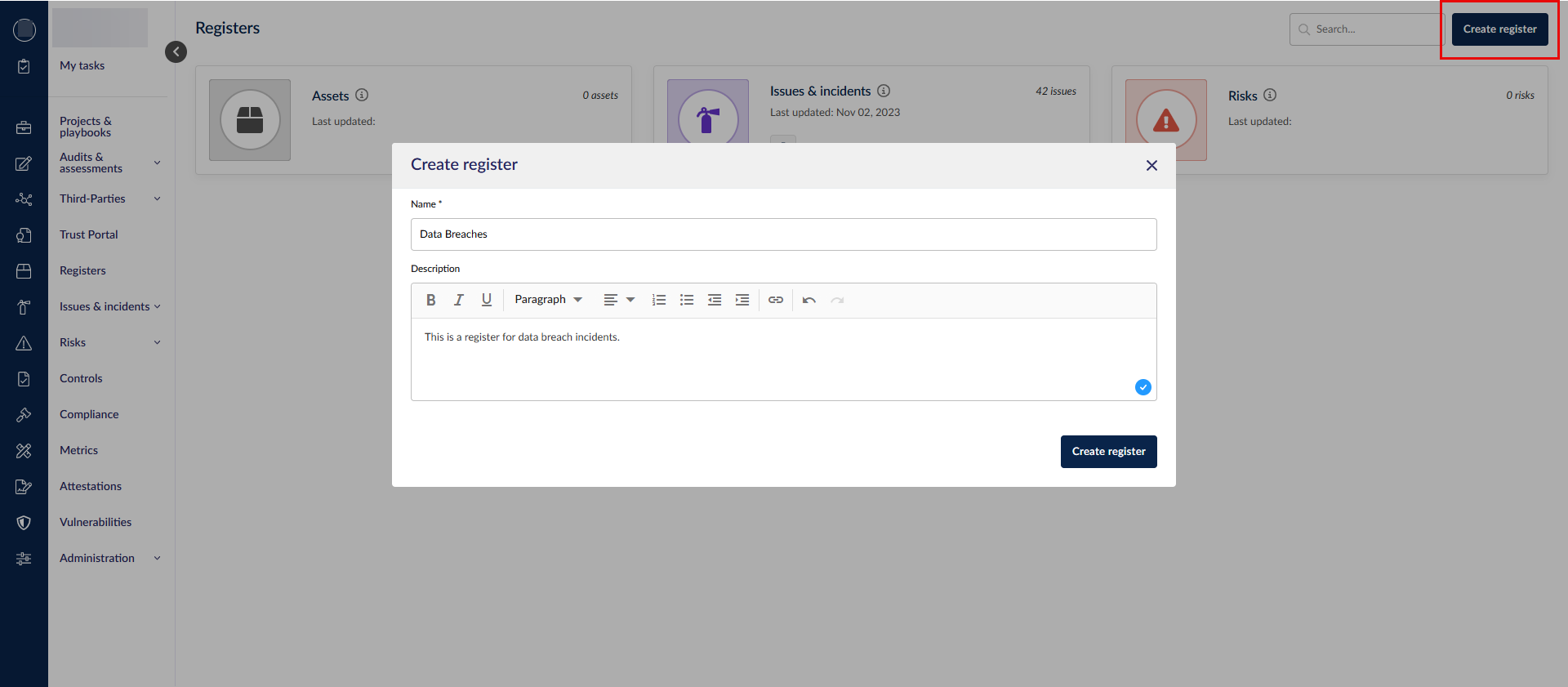The height and width of the screenshot is (687, 1568).
Task: Collapse the sidebar with arrow button
Action: point(176,51)
